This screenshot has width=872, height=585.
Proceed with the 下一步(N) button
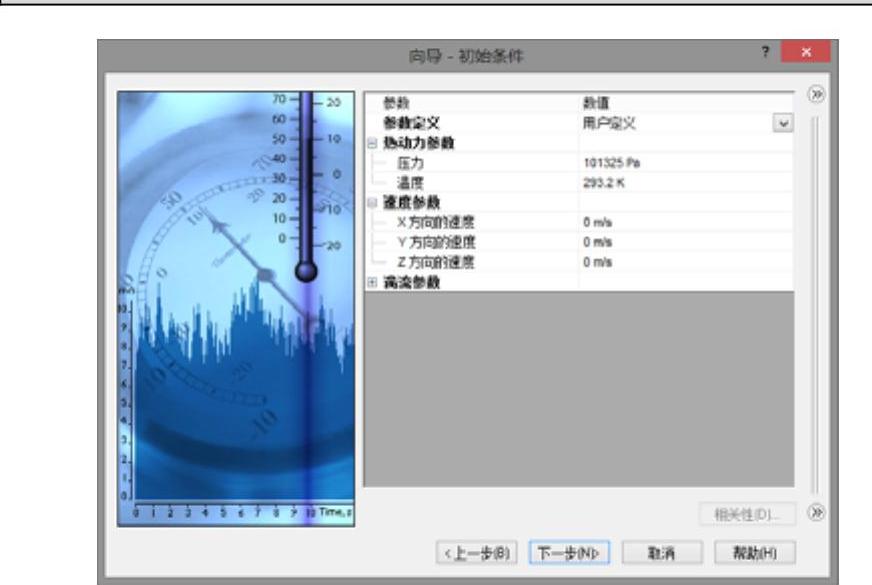[569, 553]
